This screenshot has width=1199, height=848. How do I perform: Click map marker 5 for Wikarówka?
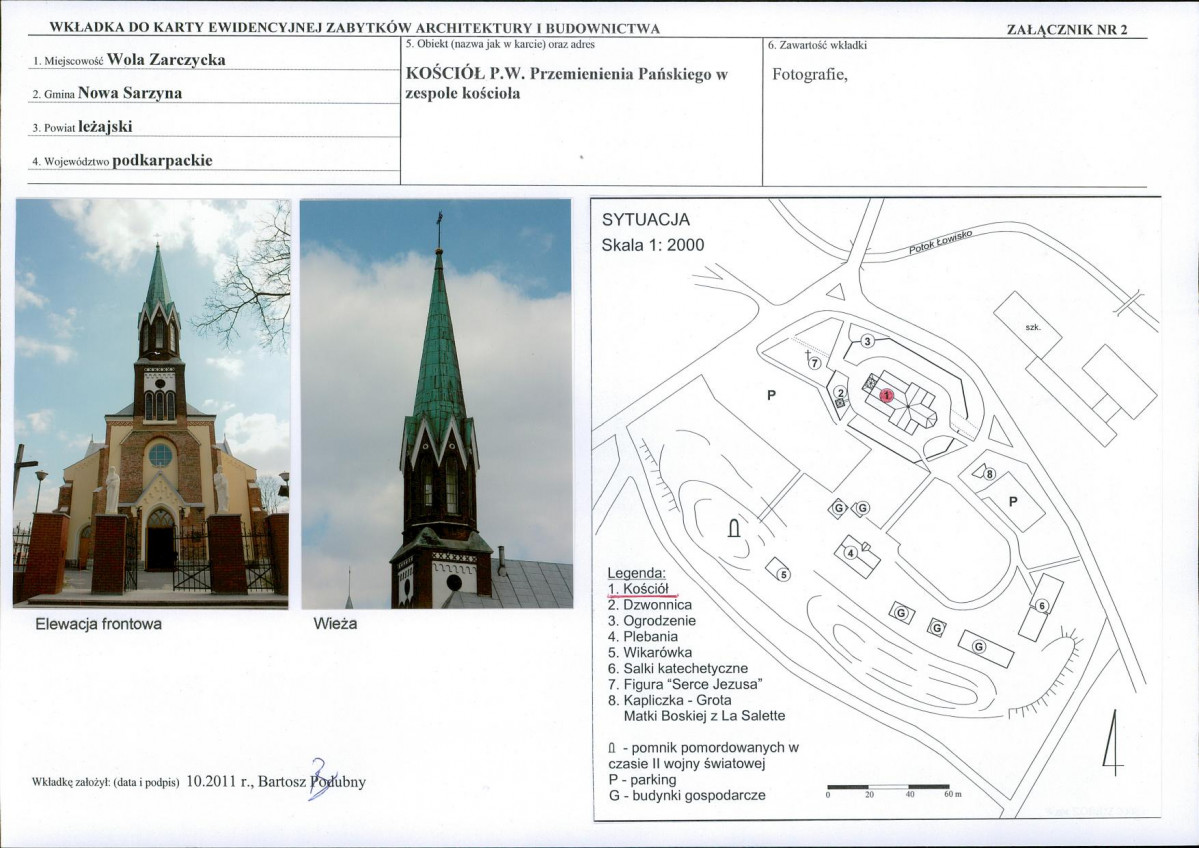point(784,574)
